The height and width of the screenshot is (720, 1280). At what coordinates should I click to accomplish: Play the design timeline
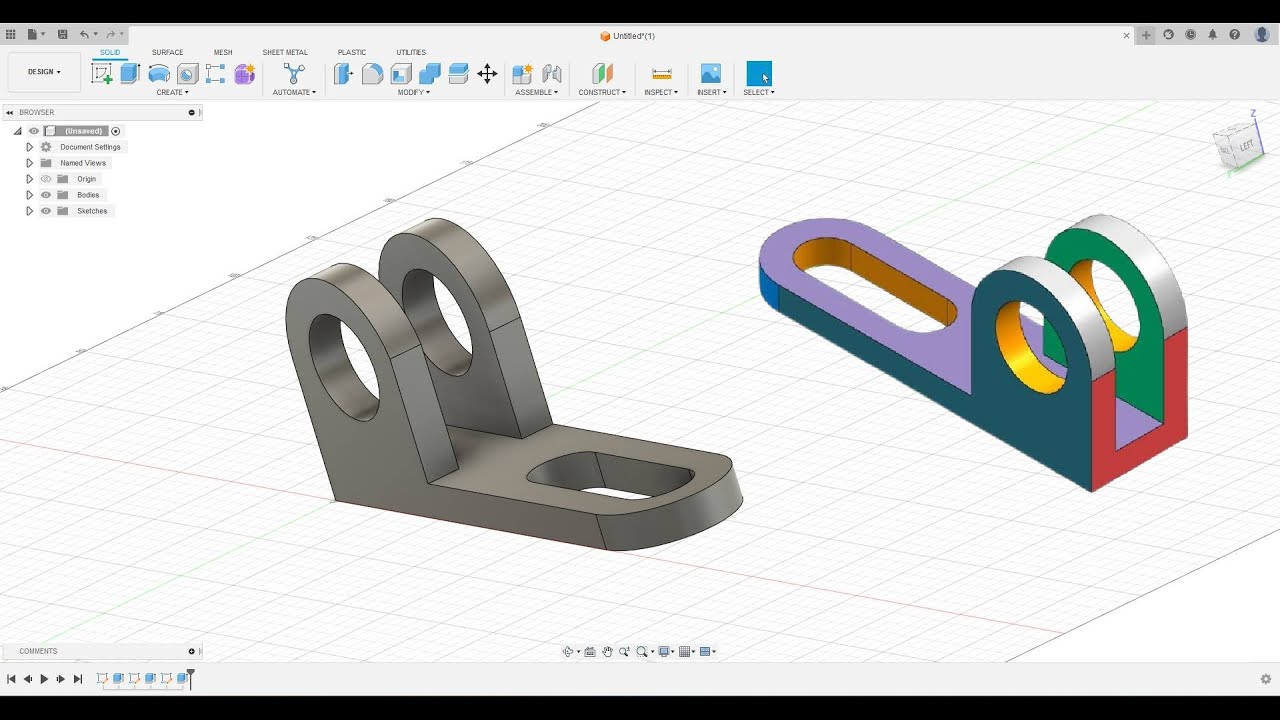(x=44, y=679)
